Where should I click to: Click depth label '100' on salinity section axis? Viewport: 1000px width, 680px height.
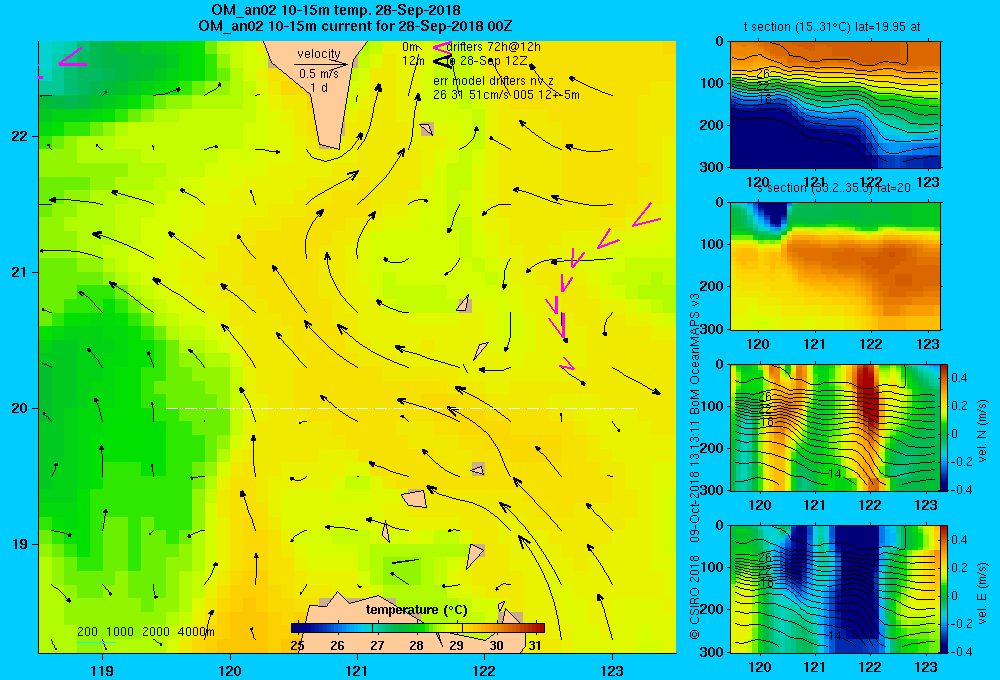(713, 244)
